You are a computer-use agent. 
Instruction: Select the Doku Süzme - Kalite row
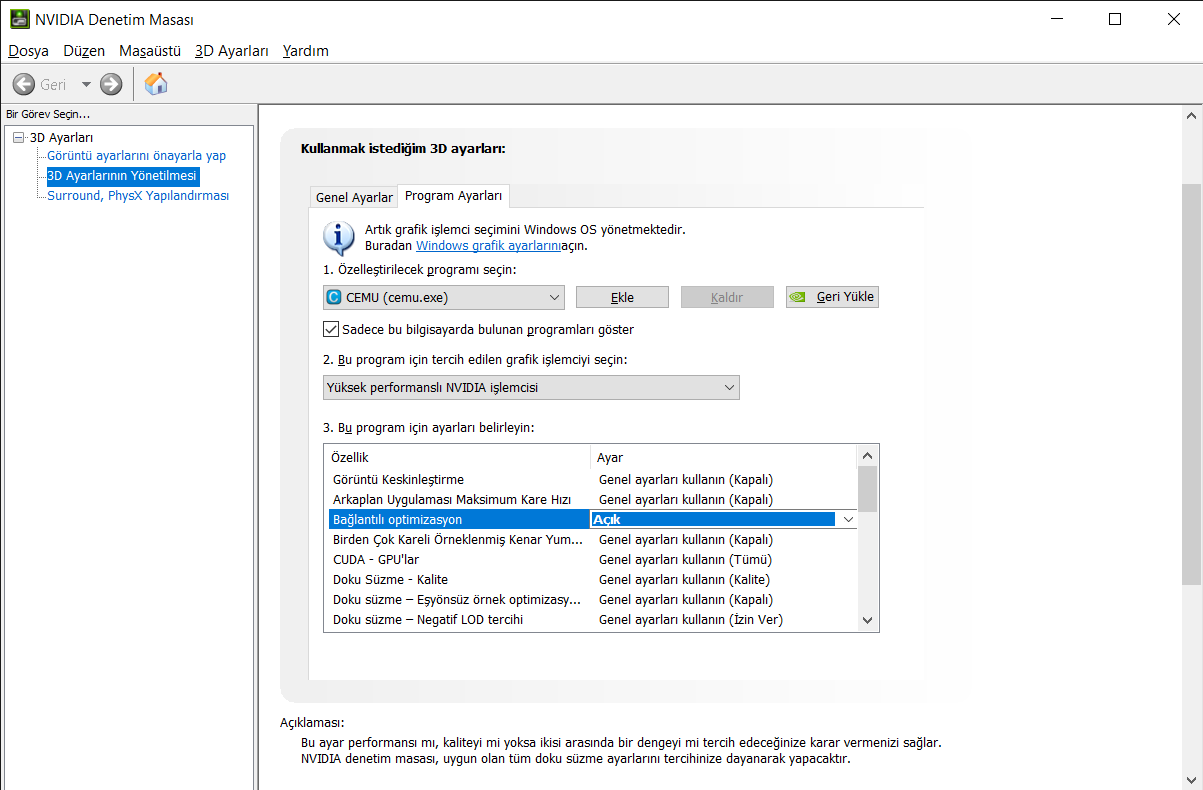coord(593,579)
